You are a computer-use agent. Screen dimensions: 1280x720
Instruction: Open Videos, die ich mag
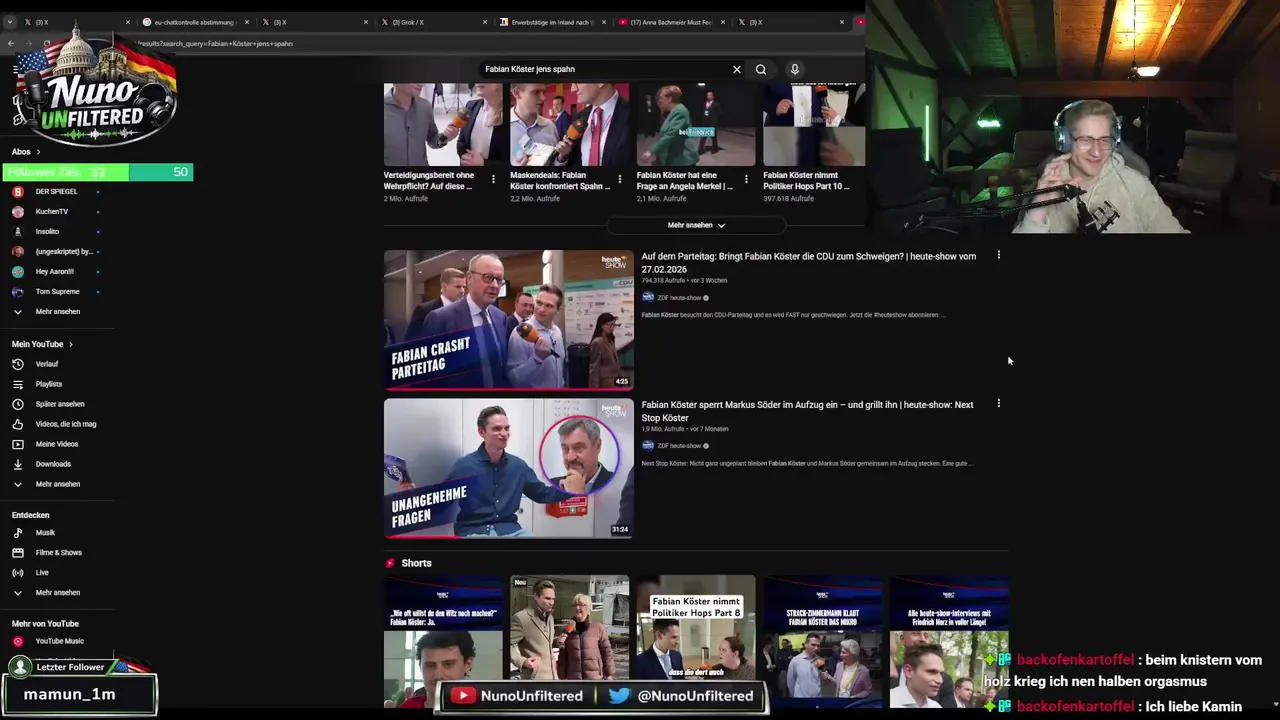65,424
